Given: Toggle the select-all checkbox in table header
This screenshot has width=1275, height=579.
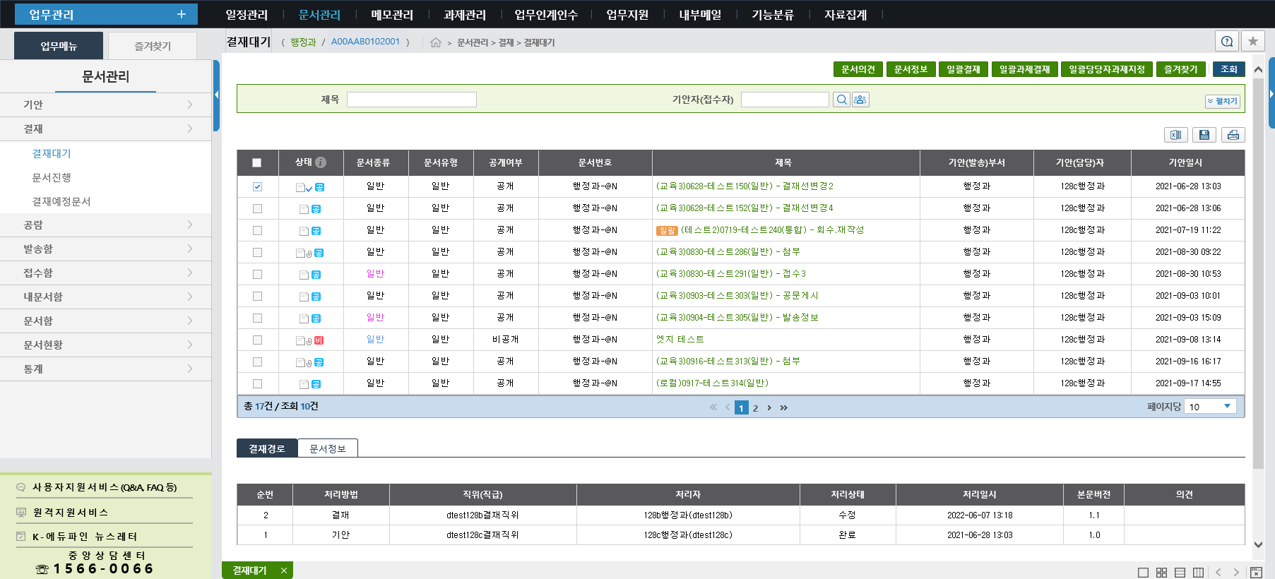Looking at the screenshot, I should (x=257, y=163).
